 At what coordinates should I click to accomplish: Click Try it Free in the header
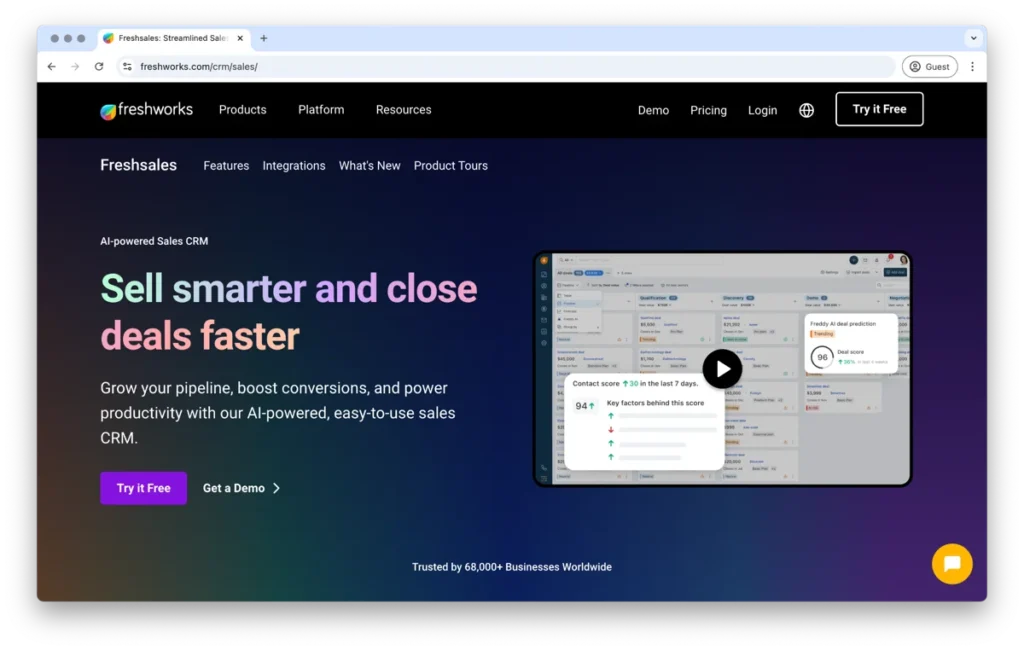coord(879,109)
